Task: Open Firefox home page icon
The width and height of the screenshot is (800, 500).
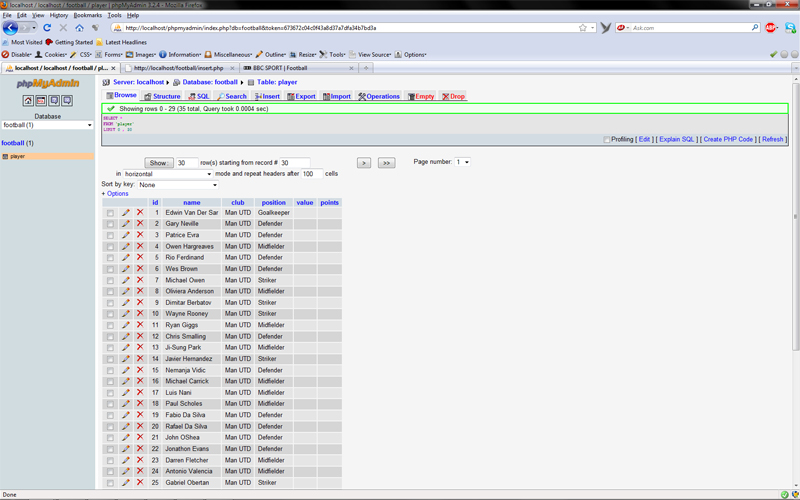Action: (79, 28)
